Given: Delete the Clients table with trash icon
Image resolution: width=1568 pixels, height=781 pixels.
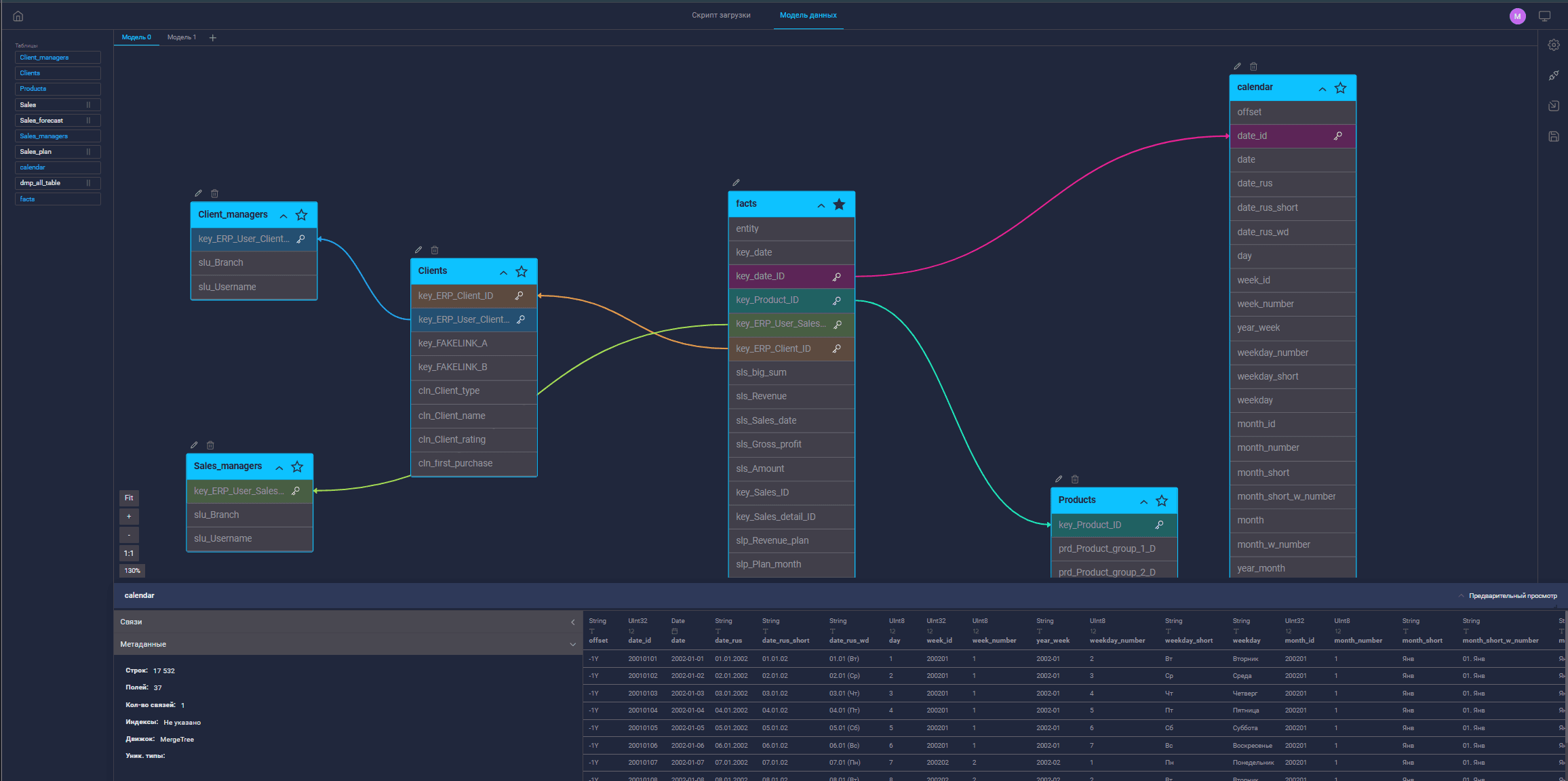Looking at the screenshot, I should pos(435,250).
